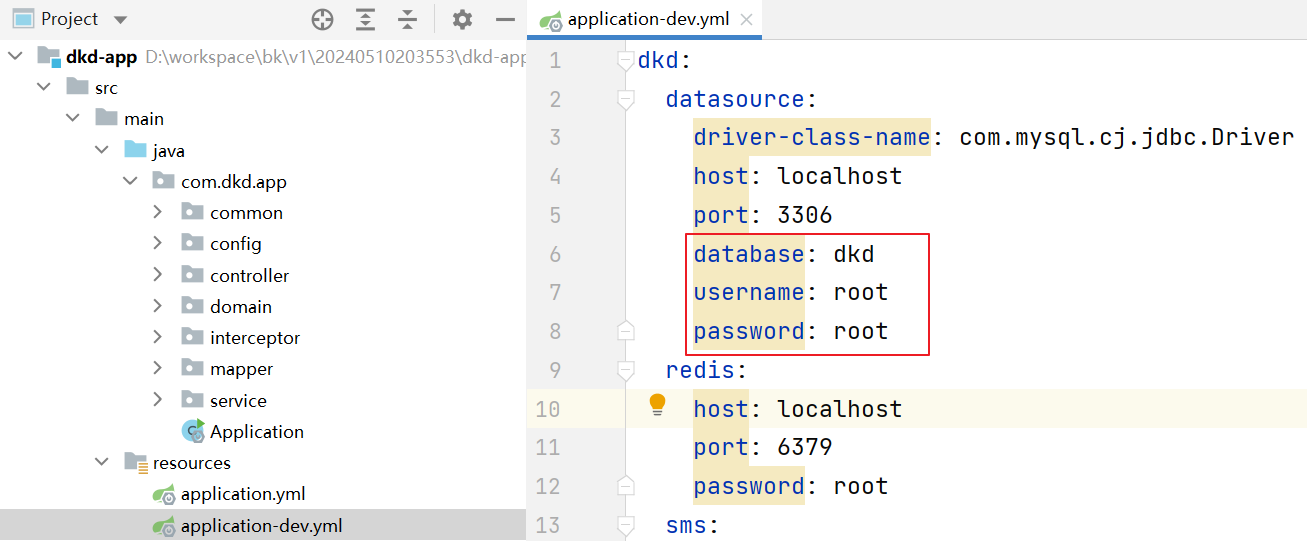Image resolution: width=1307 pixels, height=541 pixels.
Task: Open the Project view dropdown
Action: pos(121,19)
